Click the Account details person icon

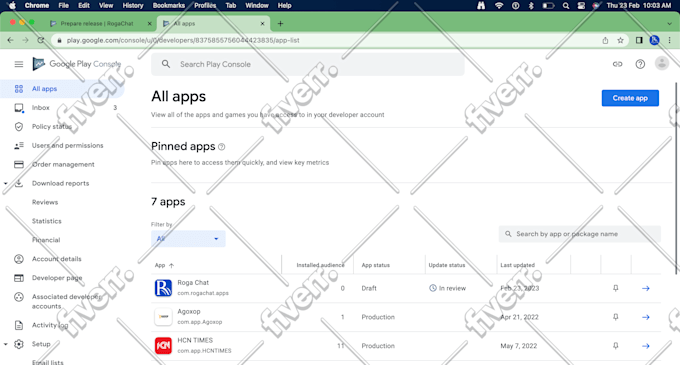[x=19, y=259]
